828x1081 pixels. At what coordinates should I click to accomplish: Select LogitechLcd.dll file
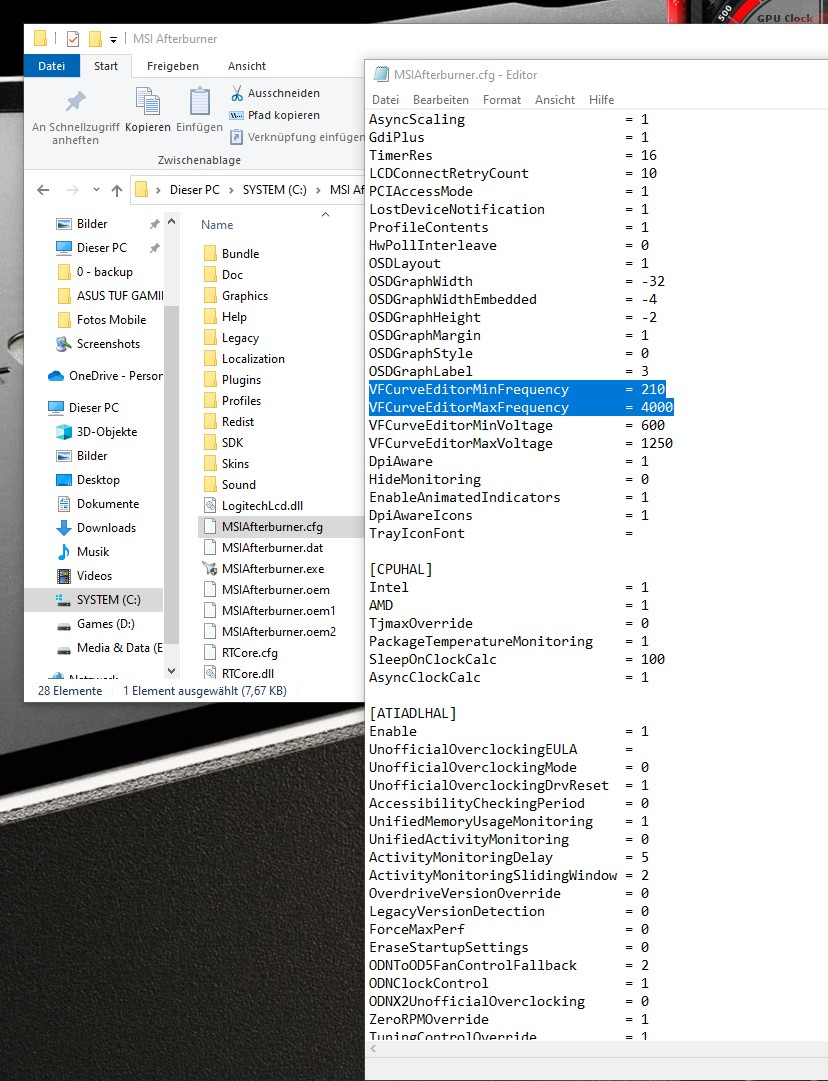click(x=262, y=505)
